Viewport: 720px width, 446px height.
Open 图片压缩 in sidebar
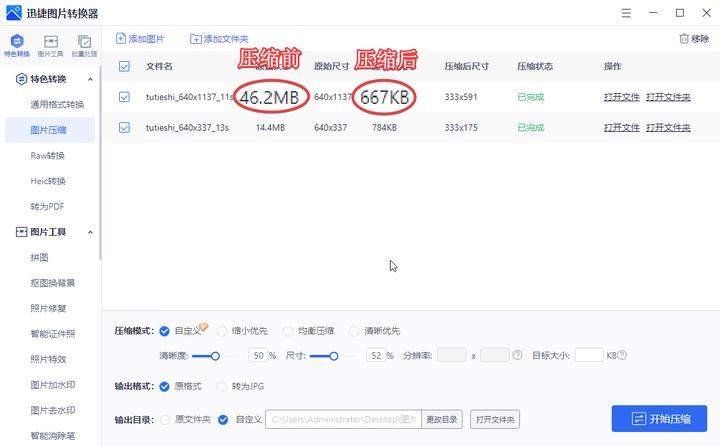pos(50,130)
